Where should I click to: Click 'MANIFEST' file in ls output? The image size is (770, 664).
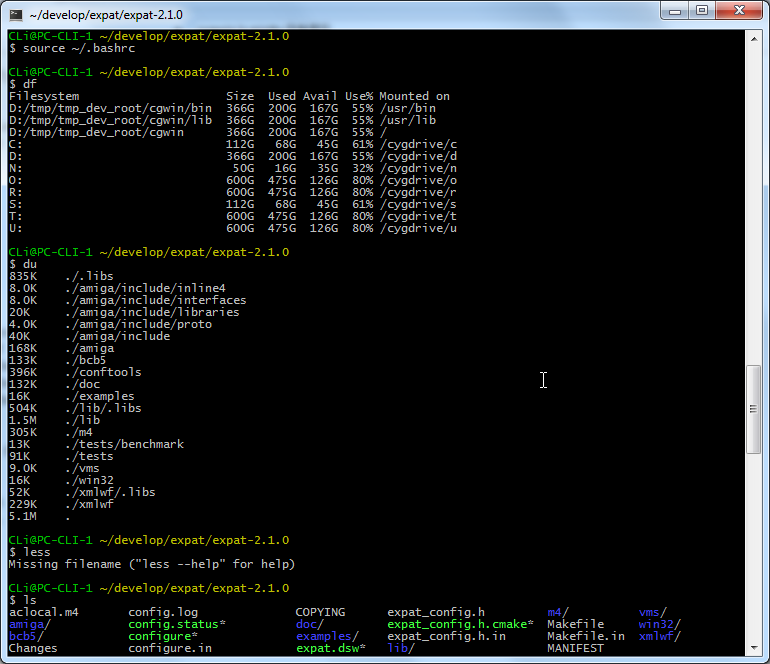tap(575, 648)
